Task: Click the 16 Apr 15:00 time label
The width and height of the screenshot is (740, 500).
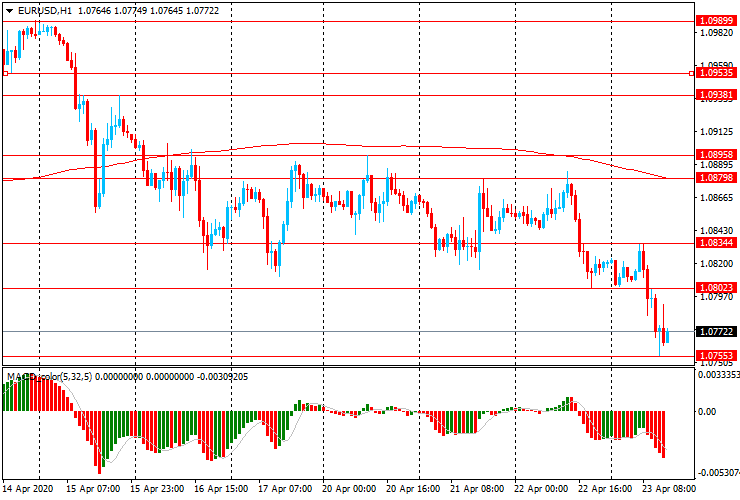Action: pyautogui.click(x=221, y=489)
